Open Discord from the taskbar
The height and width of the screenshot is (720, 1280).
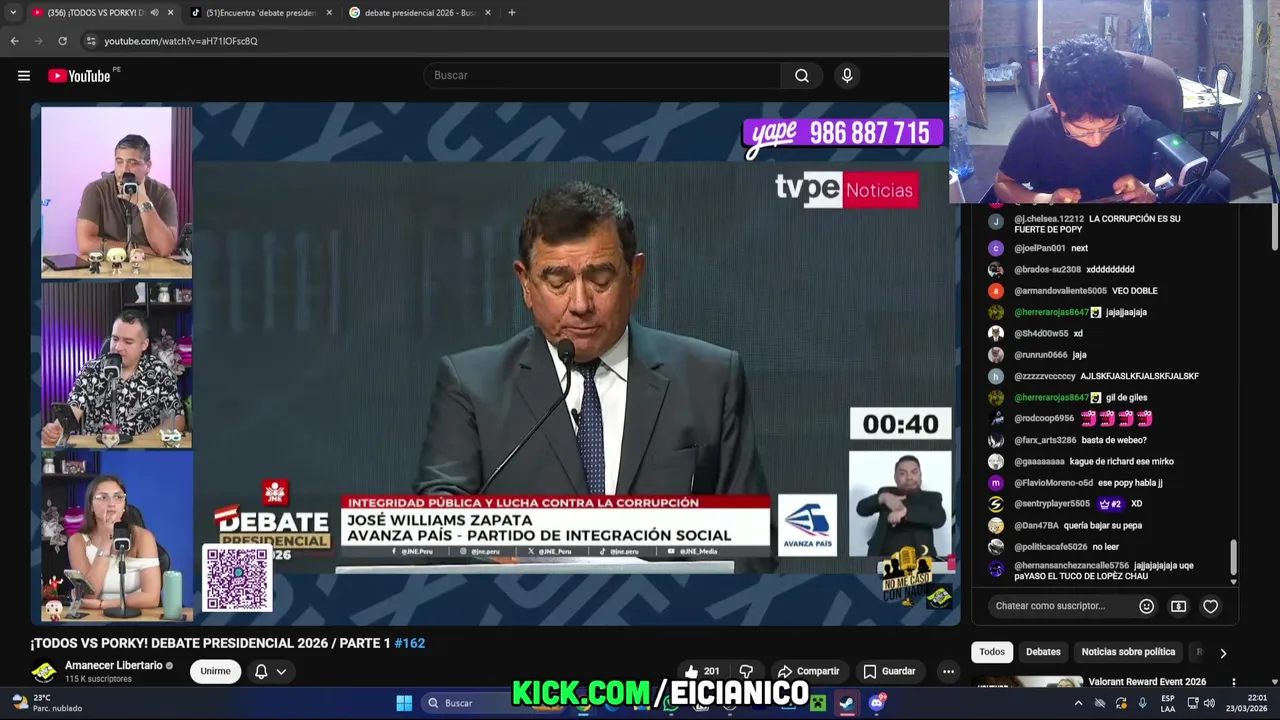coord(877,703)
